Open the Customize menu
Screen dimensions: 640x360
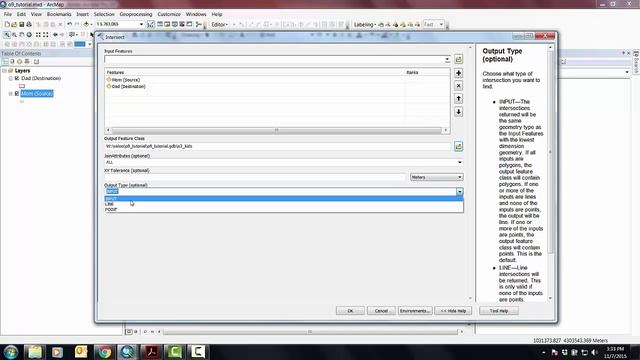(169, 14)
